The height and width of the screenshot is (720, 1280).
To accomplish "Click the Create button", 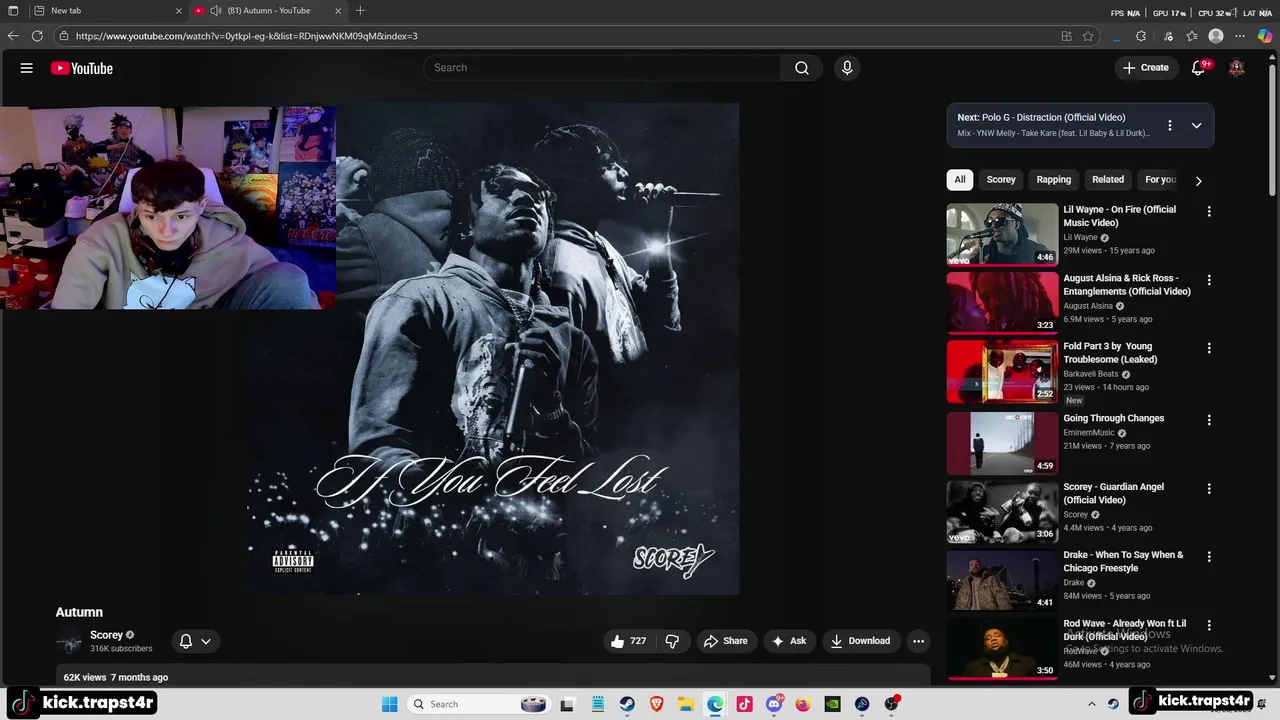I will point(1145,68).
